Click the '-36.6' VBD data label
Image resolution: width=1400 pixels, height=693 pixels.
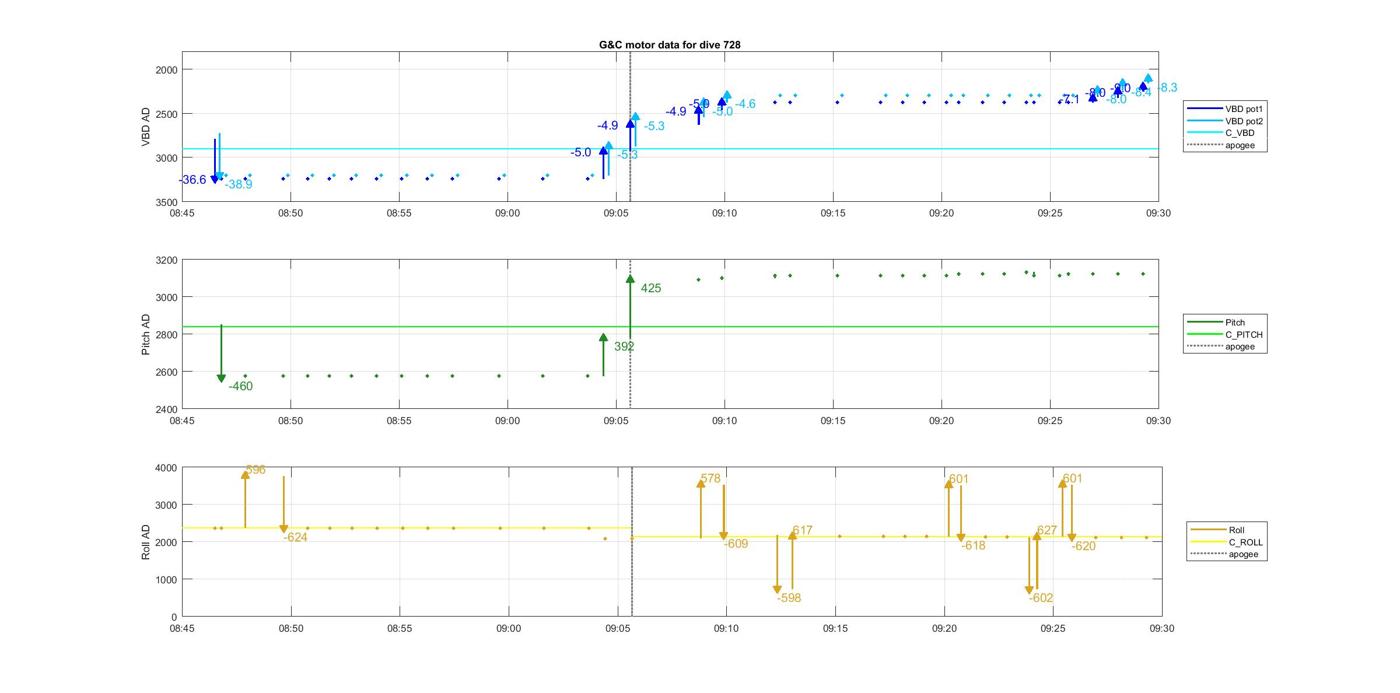pyautogui.click(x=193, y=180)
